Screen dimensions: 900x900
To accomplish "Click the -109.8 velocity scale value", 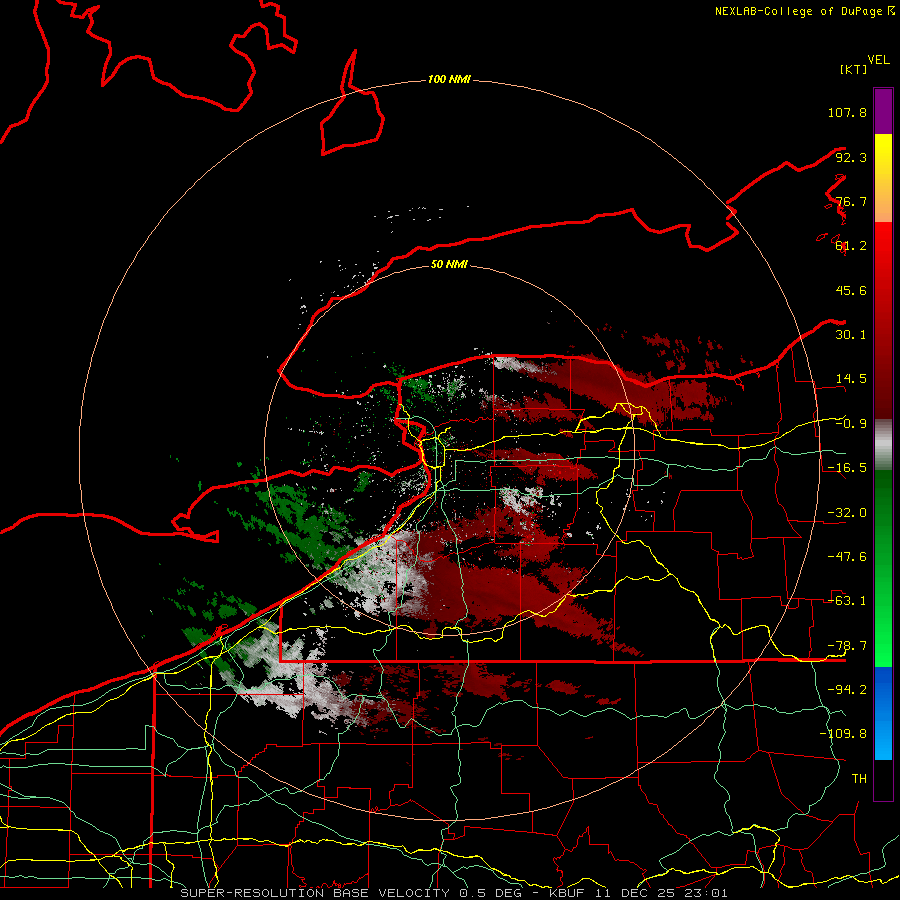I will tap(843, 734).
